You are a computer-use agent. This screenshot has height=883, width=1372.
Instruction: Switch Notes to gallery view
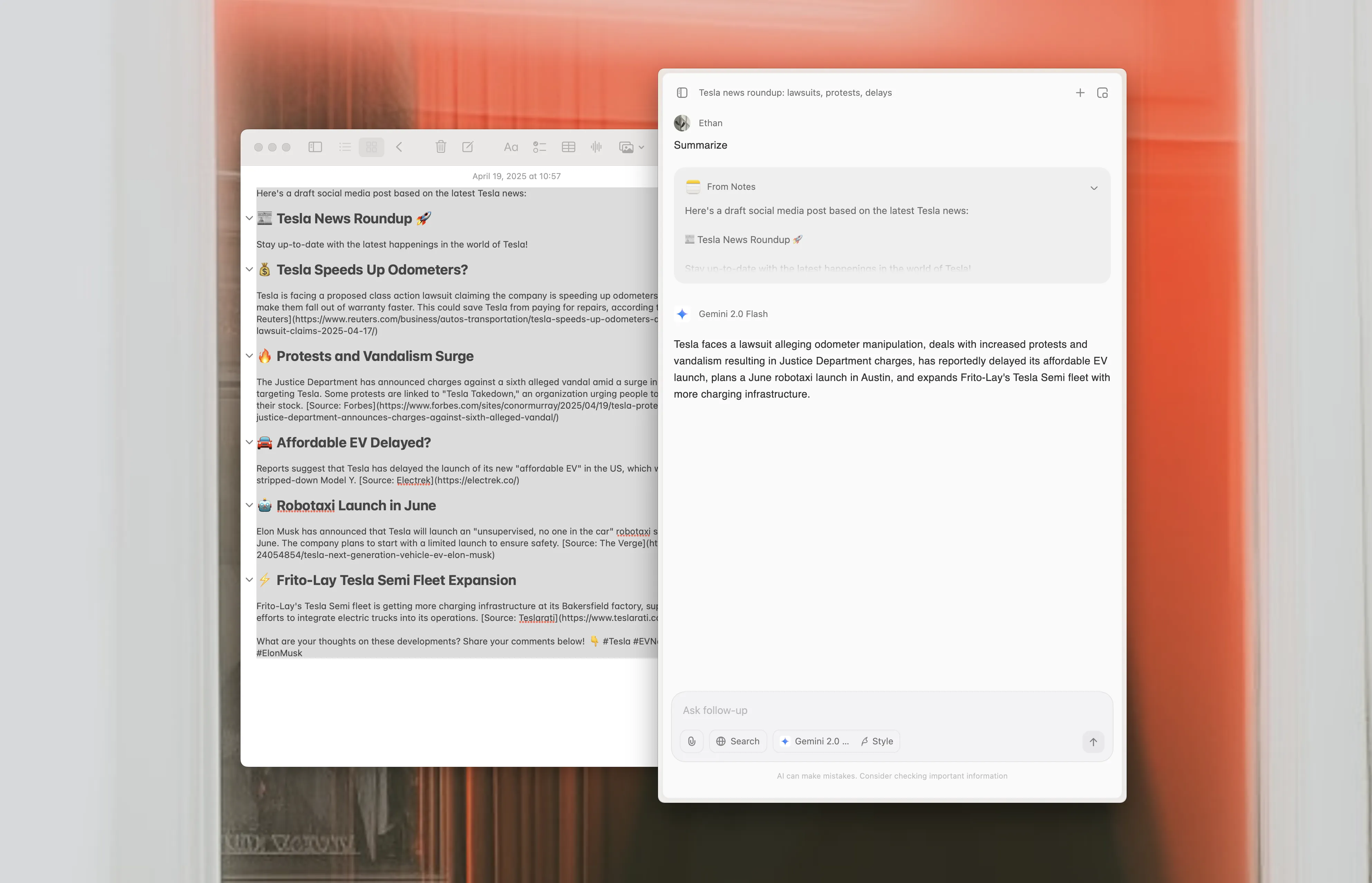coord(372,147)
